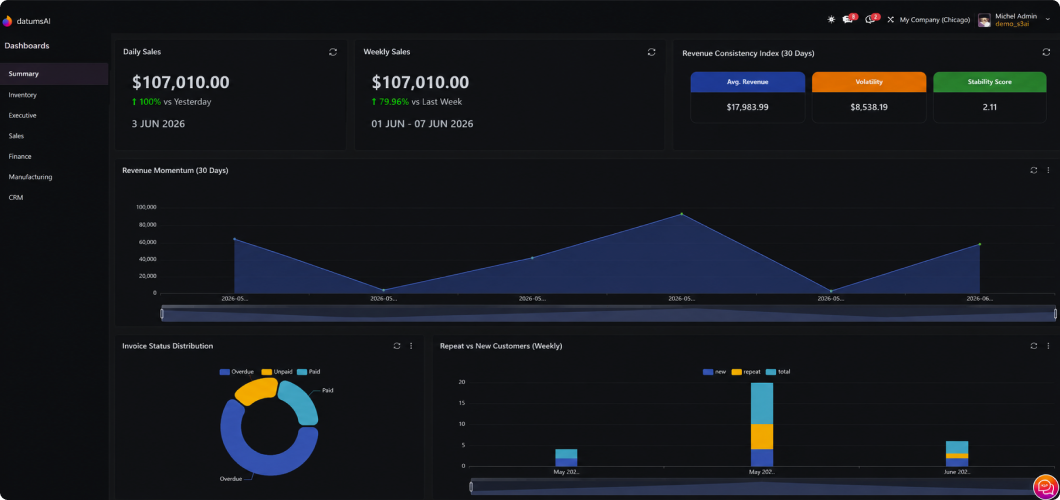
Task: Click the demo_s3ai database label
Action: point(1012,24)
